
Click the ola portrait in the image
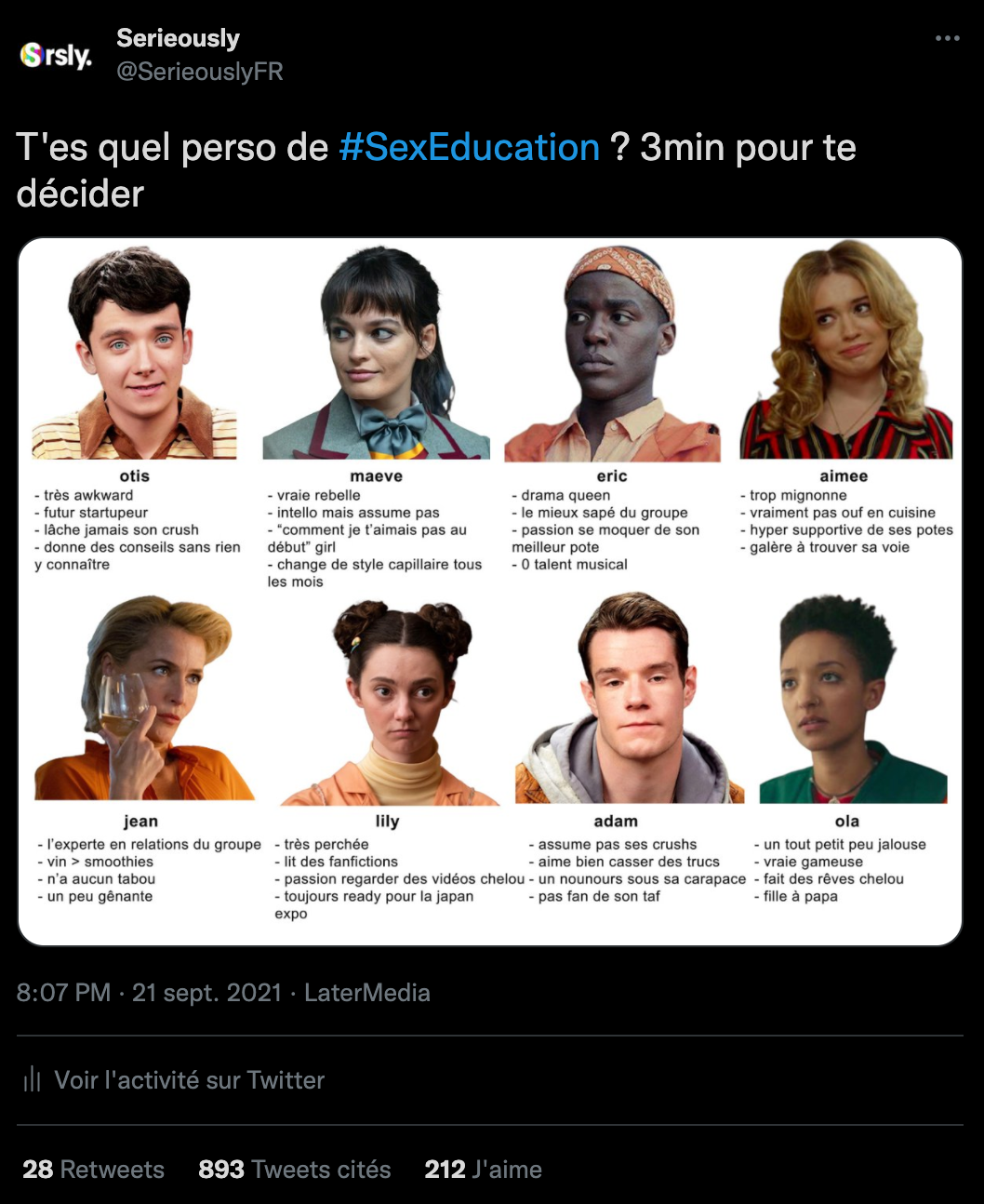(853, 699)
